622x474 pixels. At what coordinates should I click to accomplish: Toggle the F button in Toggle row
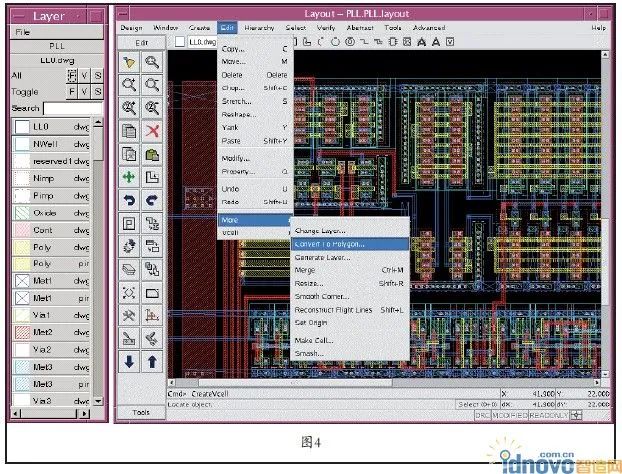(x=72, y=90)
